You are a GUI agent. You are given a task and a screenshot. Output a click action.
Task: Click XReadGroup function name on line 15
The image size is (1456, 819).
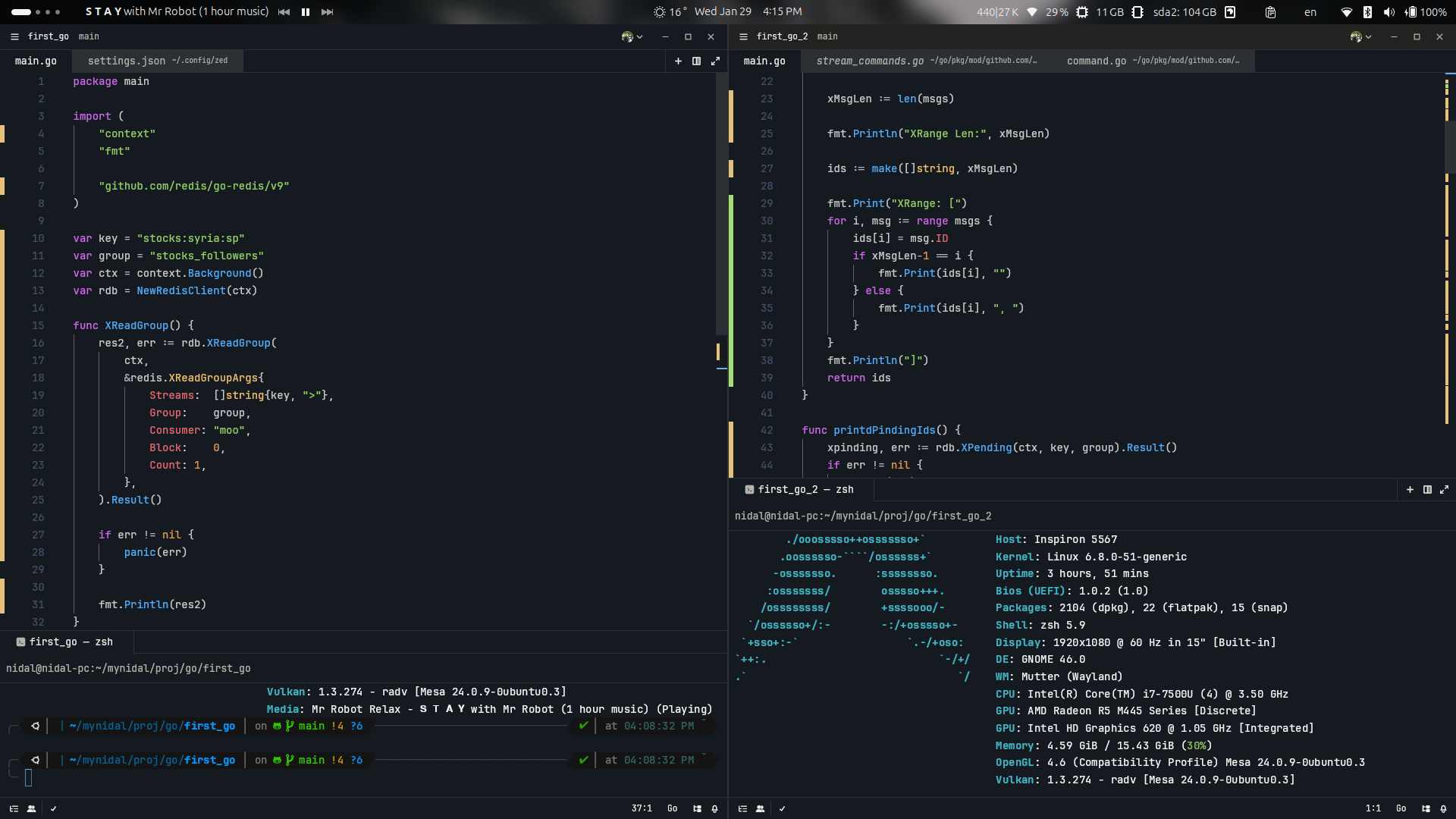[136, 326]
